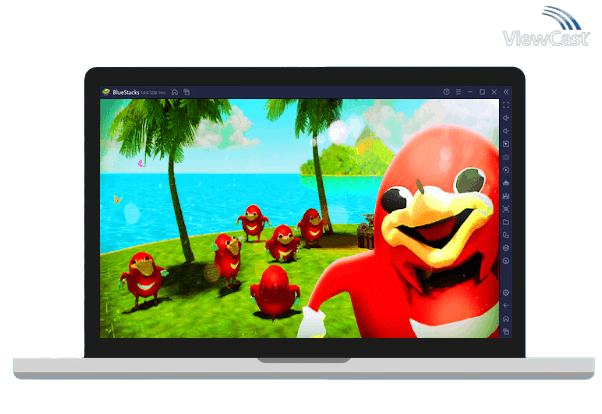Screen dimensions: 602x414
Task: Click the rotate screen sidebar icon
Action: [506, 235]
